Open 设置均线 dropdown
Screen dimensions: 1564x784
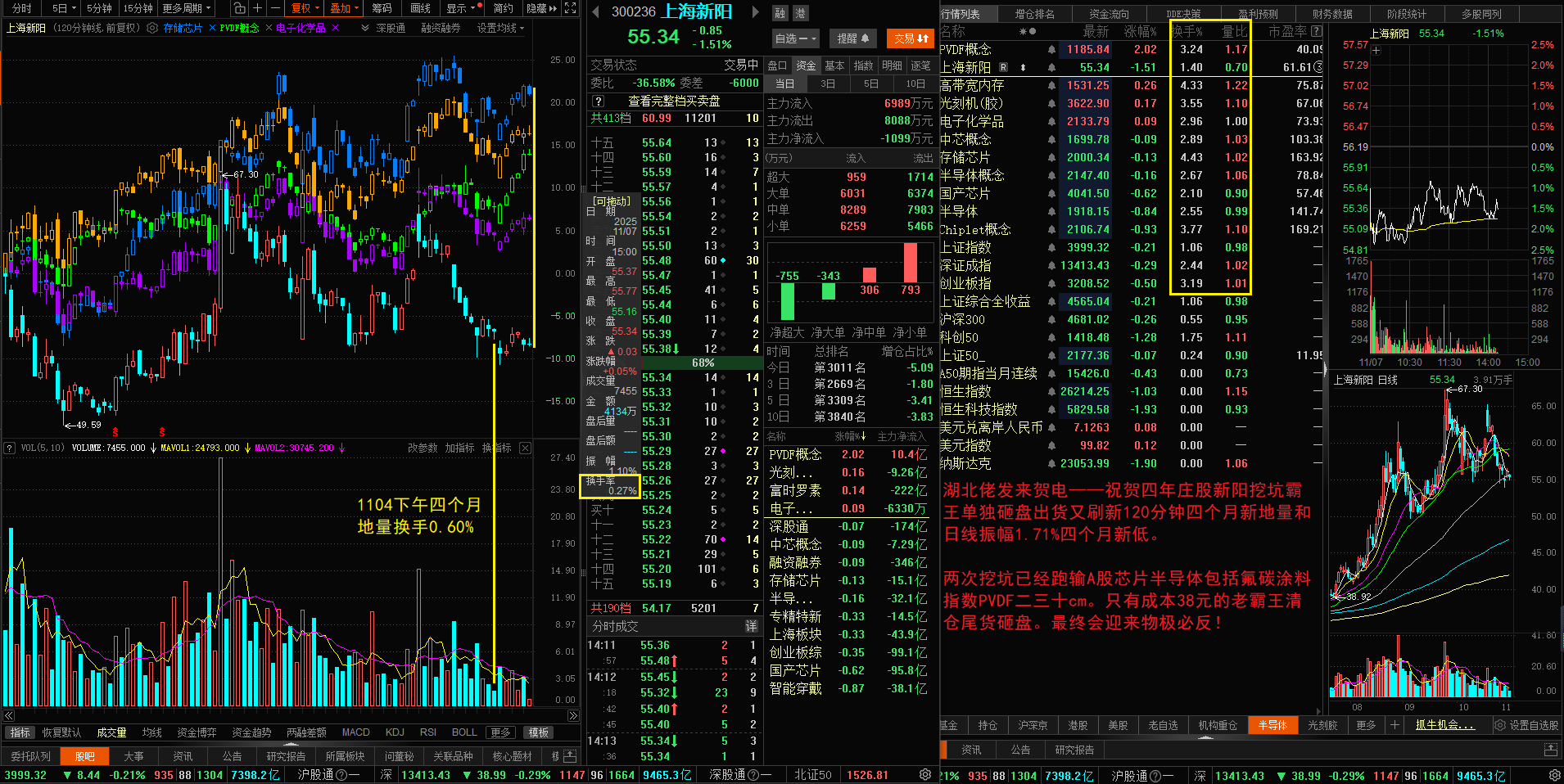(500, 28)
